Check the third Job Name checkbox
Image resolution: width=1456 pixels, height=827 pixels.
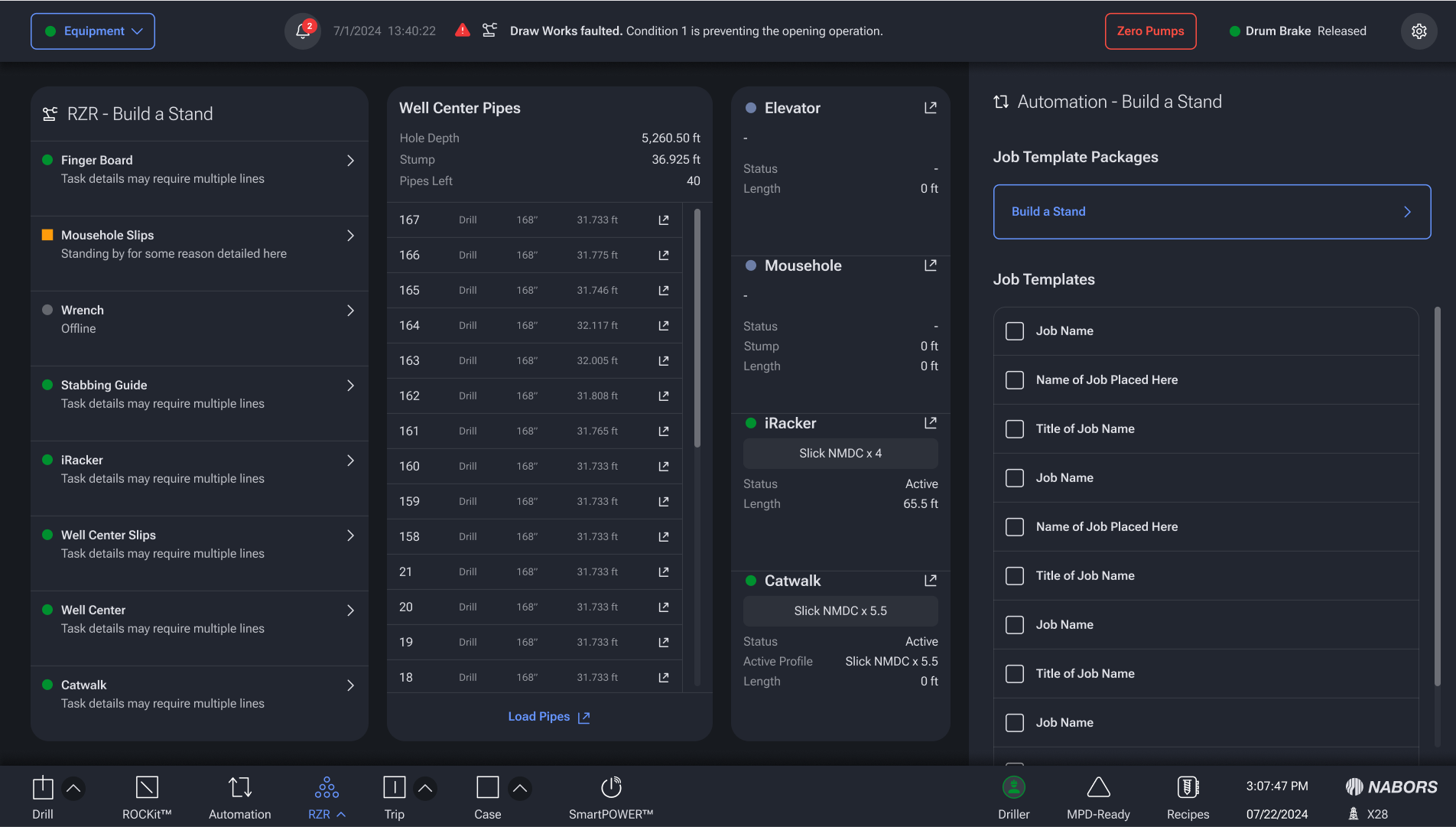point(1015,625)
